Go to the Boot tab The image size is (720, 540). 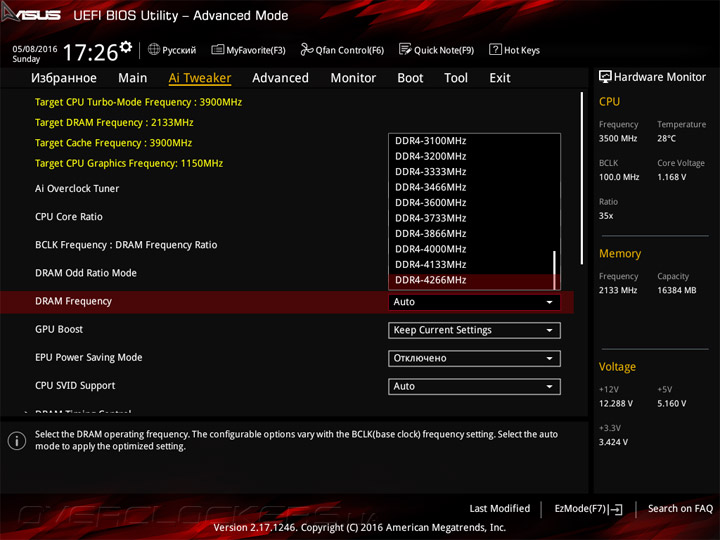(410, 78)
